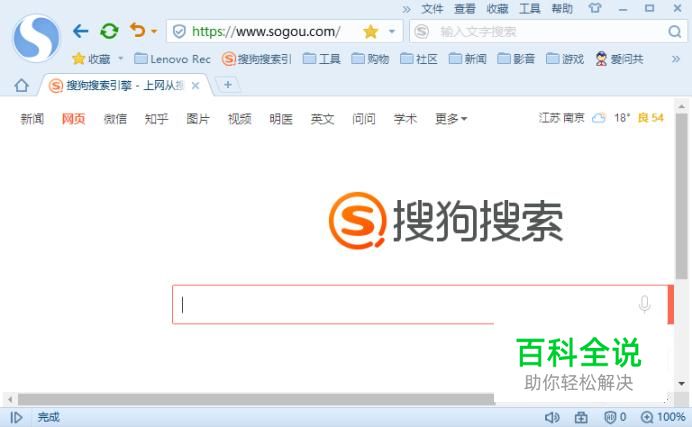Viewport: 692px width, 427px height.
Task: Open the 游戏 bookmark folder
Action: click(x=565, y=59)
